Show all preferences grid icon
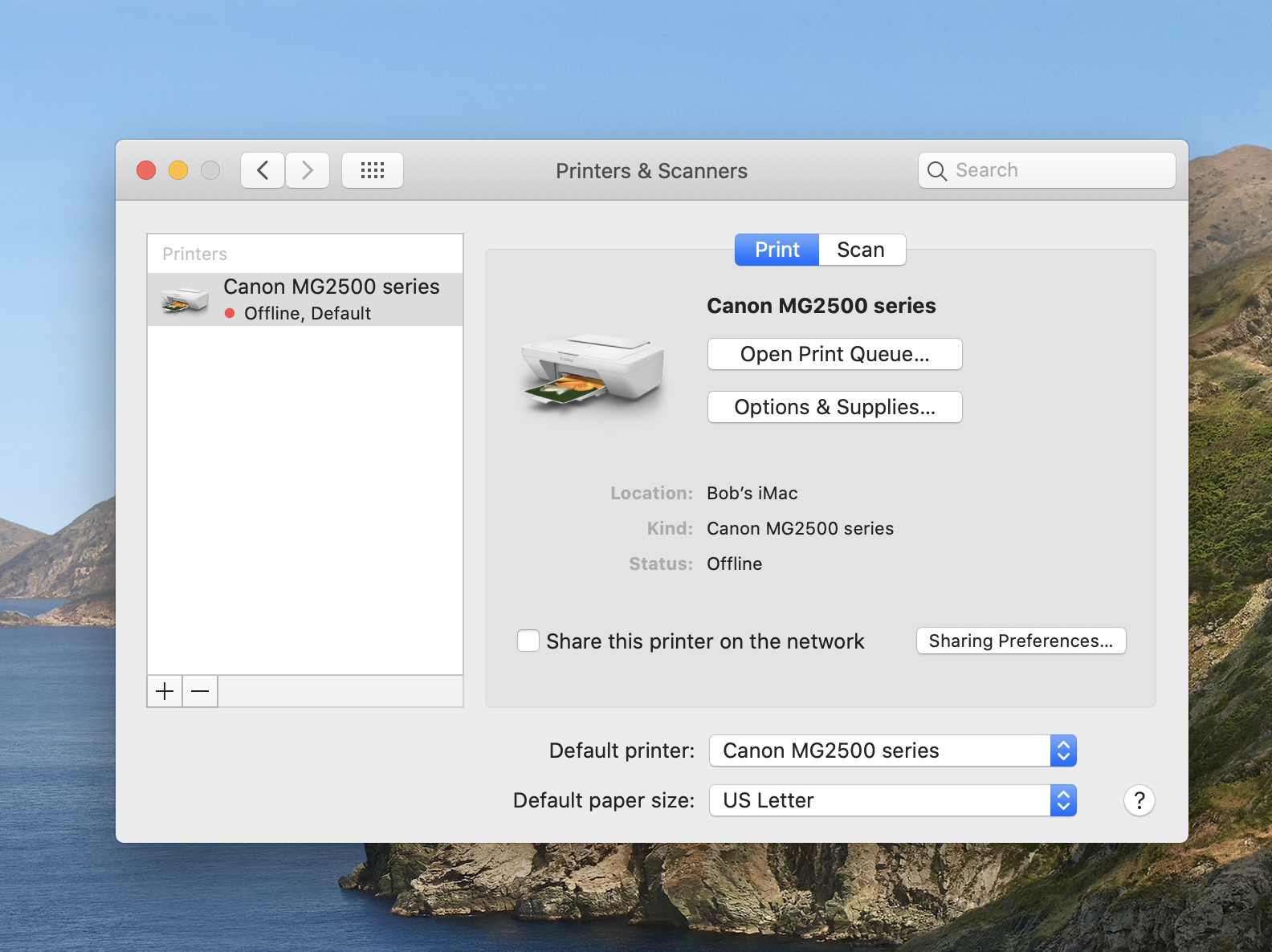Image resolution: width=1272 pixels, height=952 pixels. (373, 170)
